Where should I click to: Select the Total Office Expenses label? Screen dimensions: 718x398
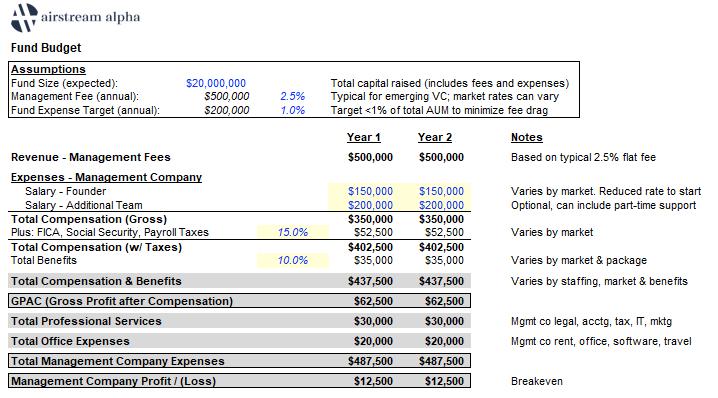pyautogui.click(x=70, y=341)
